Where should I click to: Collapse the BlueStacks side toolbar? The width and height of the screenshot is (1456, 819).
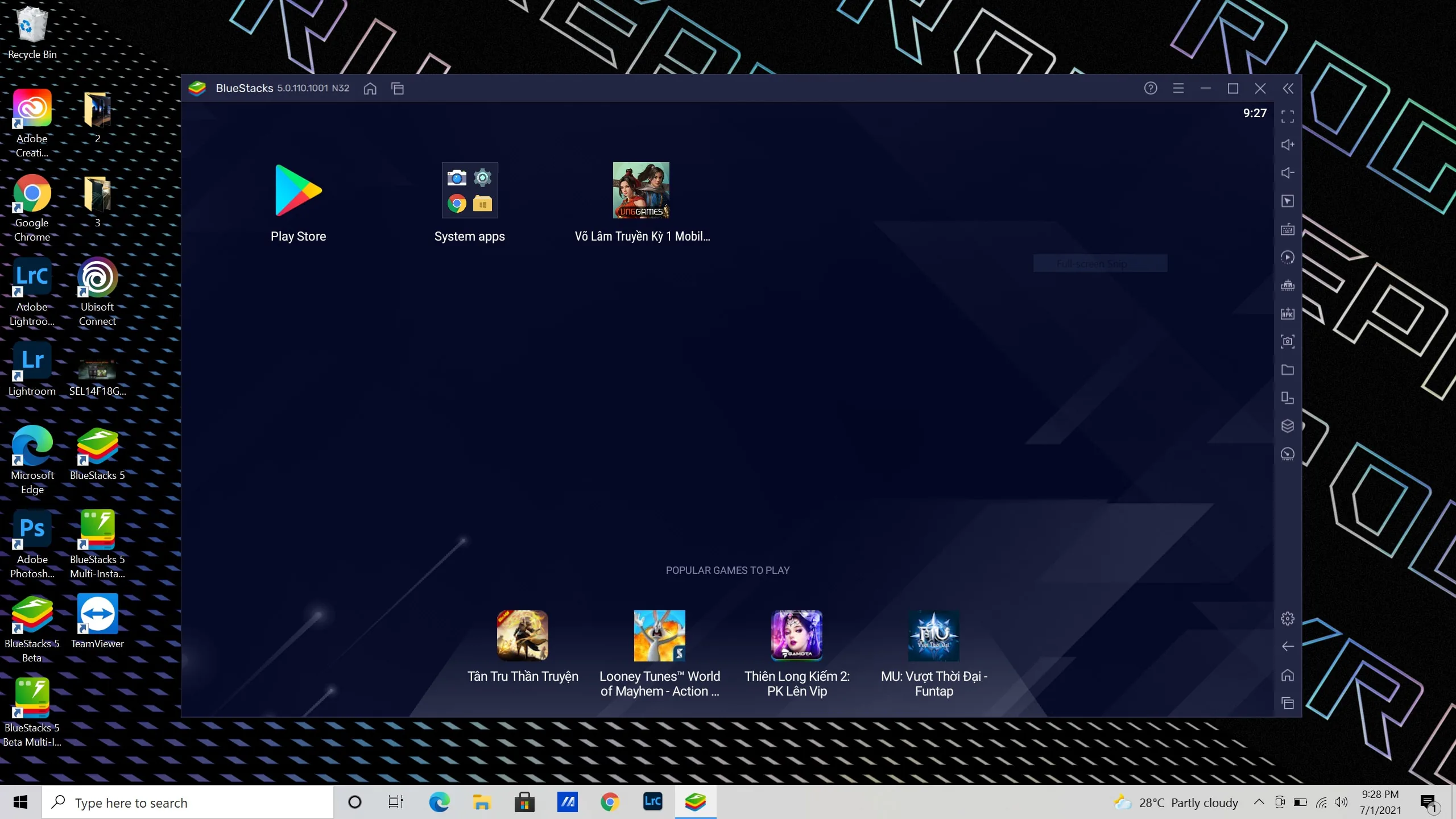(x=1288, y=88)
